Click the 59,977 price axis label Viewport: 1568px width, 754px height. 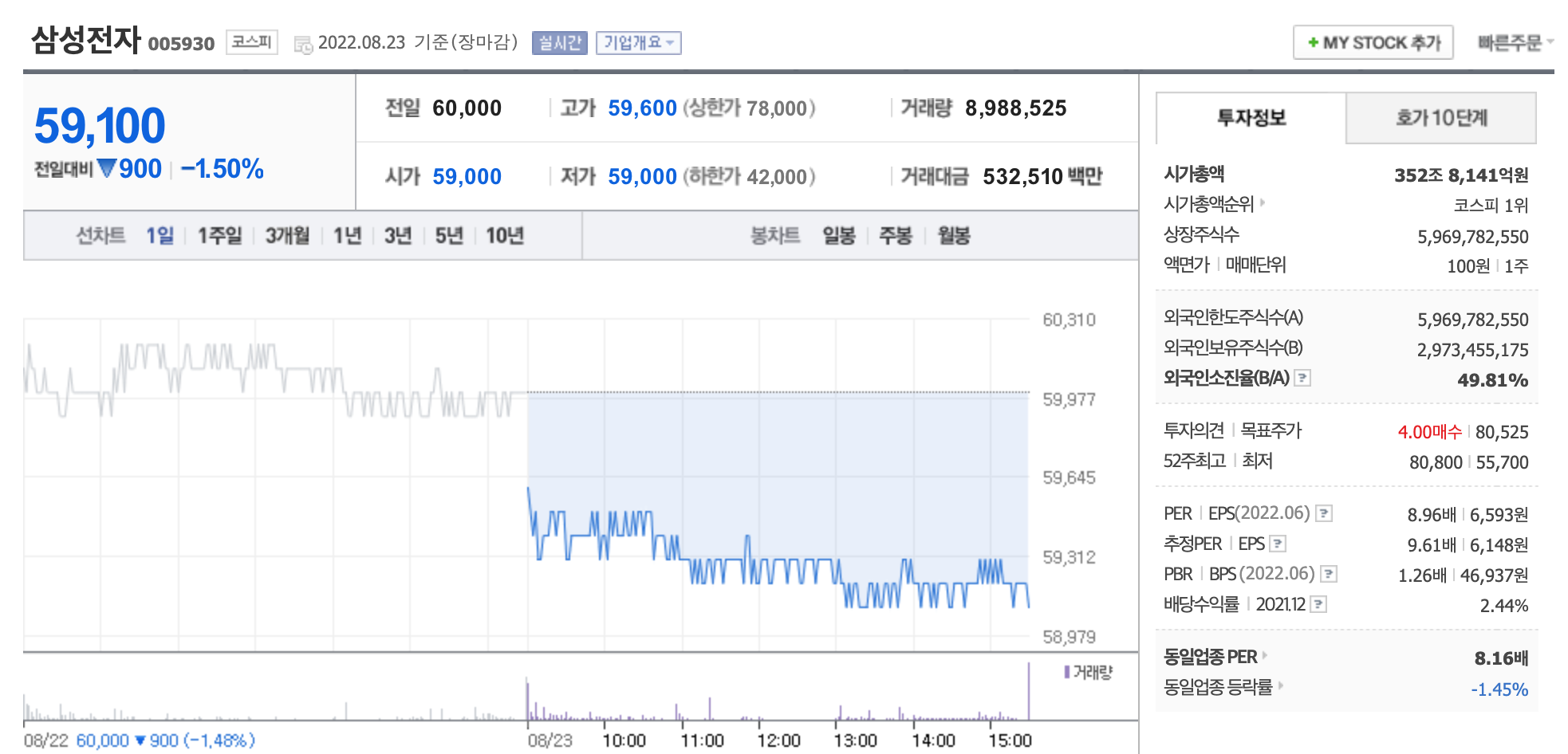point(1069,399)
